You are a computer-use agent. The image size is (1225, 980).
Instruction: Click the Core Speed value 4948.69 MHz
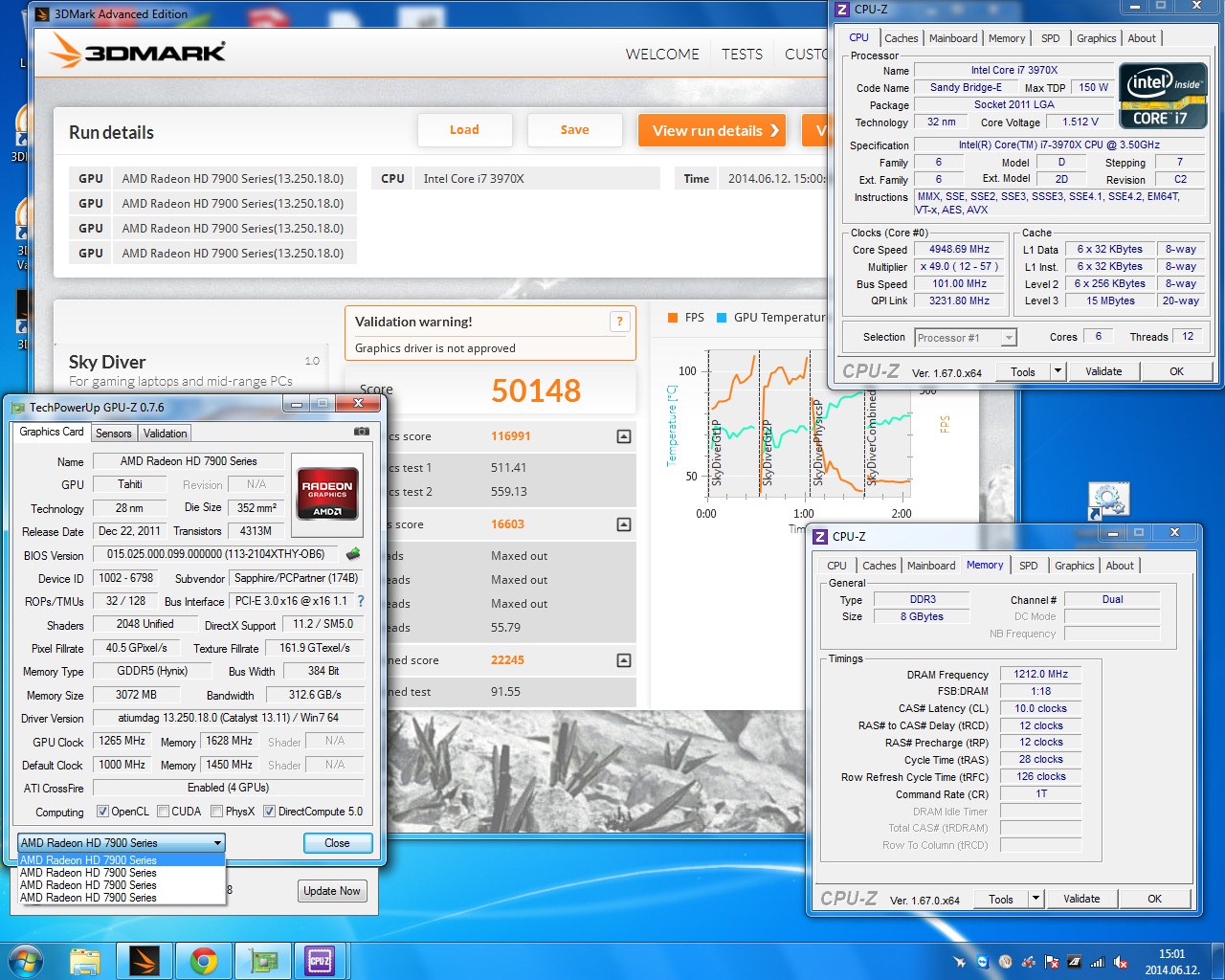(959, 250)
